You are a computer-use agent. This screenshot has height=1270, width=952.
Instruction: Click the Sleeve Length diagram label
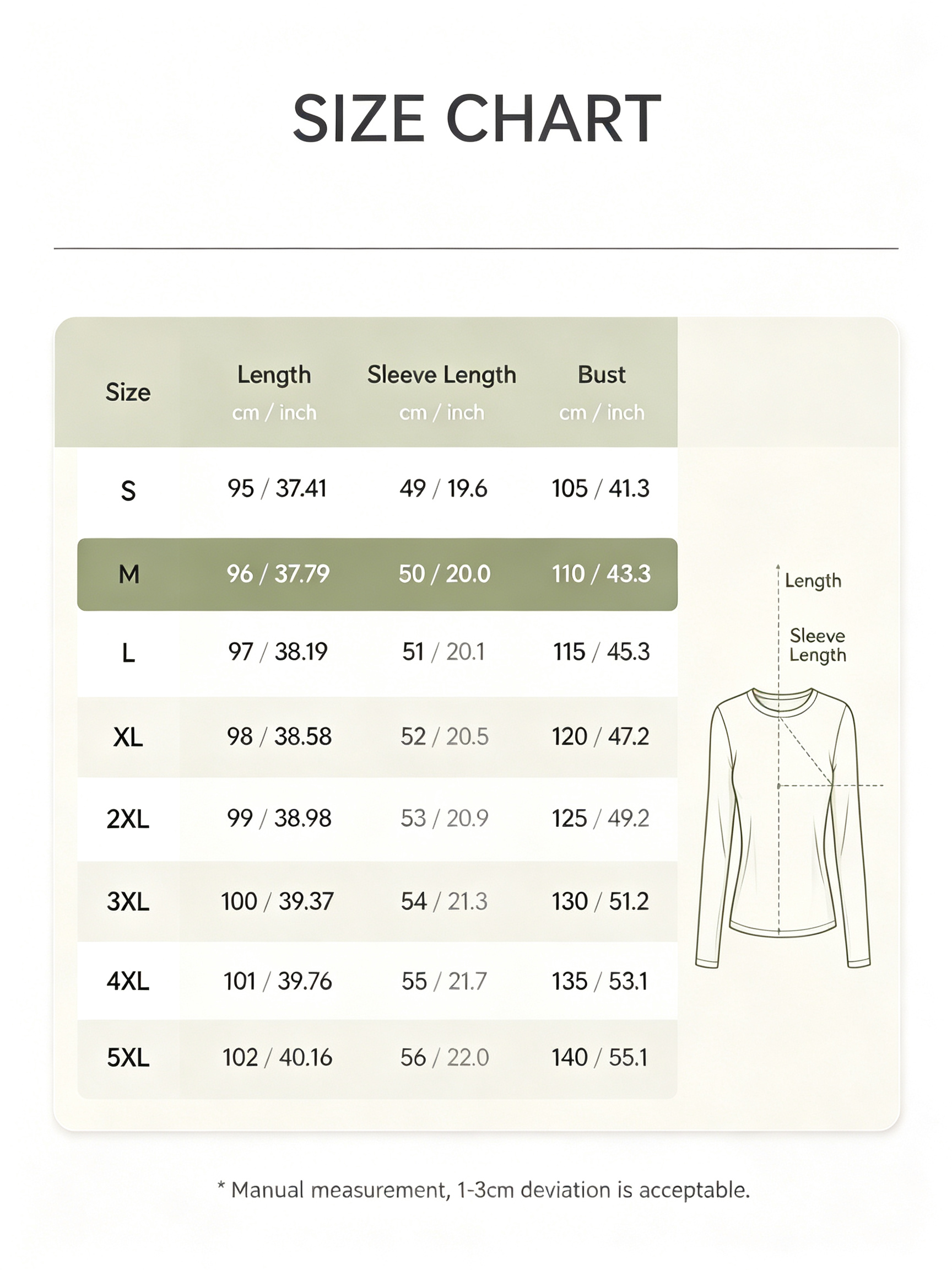click(817, 645)
